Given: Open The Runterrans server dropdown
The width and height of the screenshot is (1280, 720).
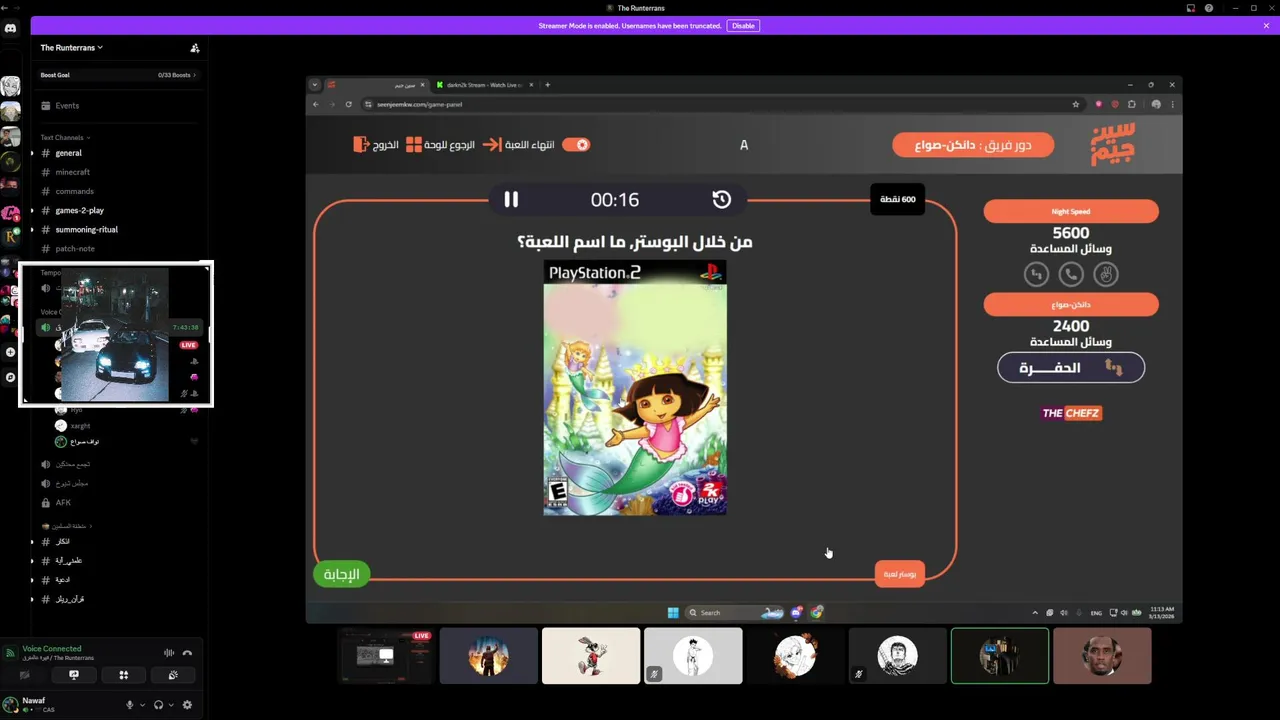Looking at the screenshot, I should (72, 47).
